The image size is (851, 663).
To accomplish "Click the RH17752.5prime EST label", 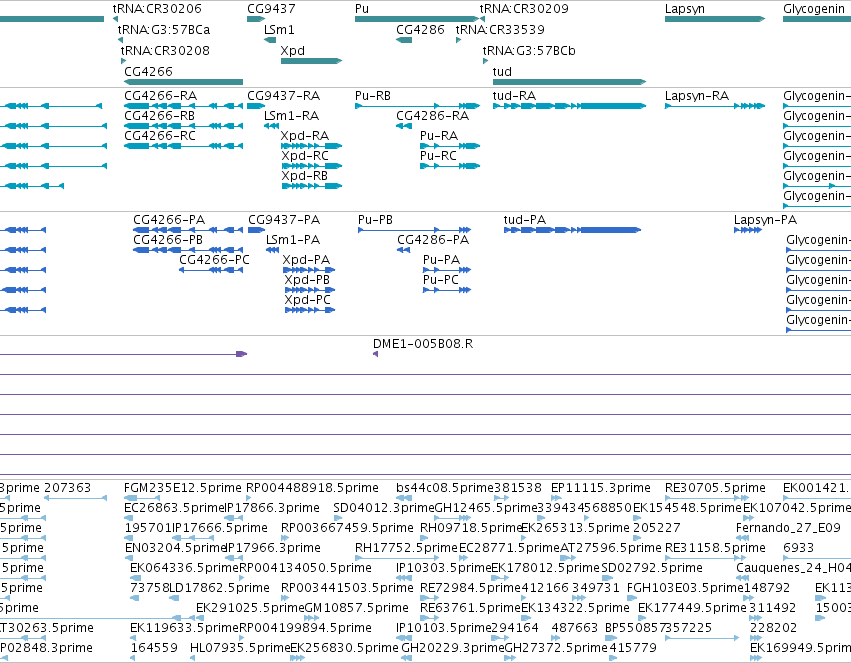I will click(407, 549).
